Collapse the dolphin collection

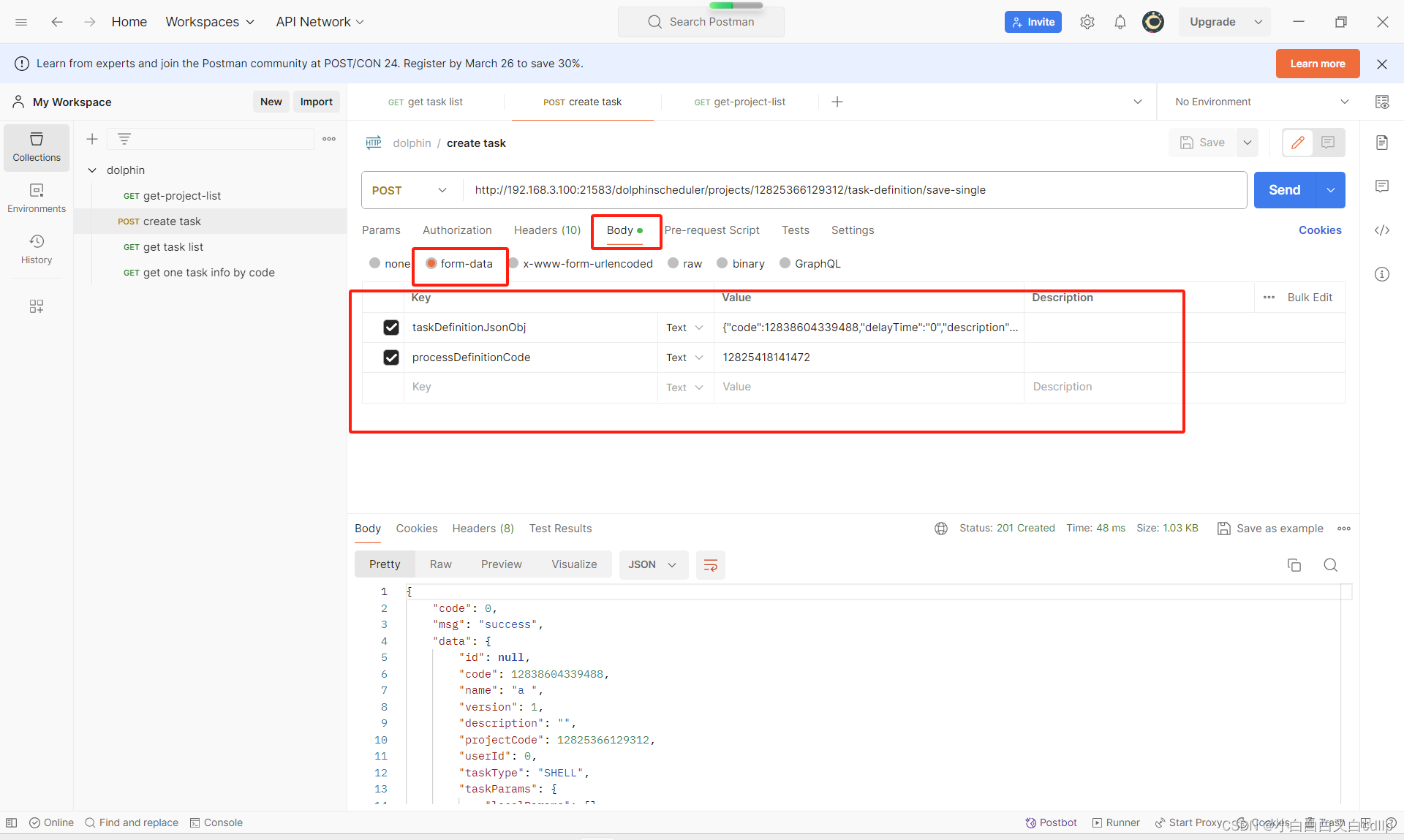click(92, 170)
